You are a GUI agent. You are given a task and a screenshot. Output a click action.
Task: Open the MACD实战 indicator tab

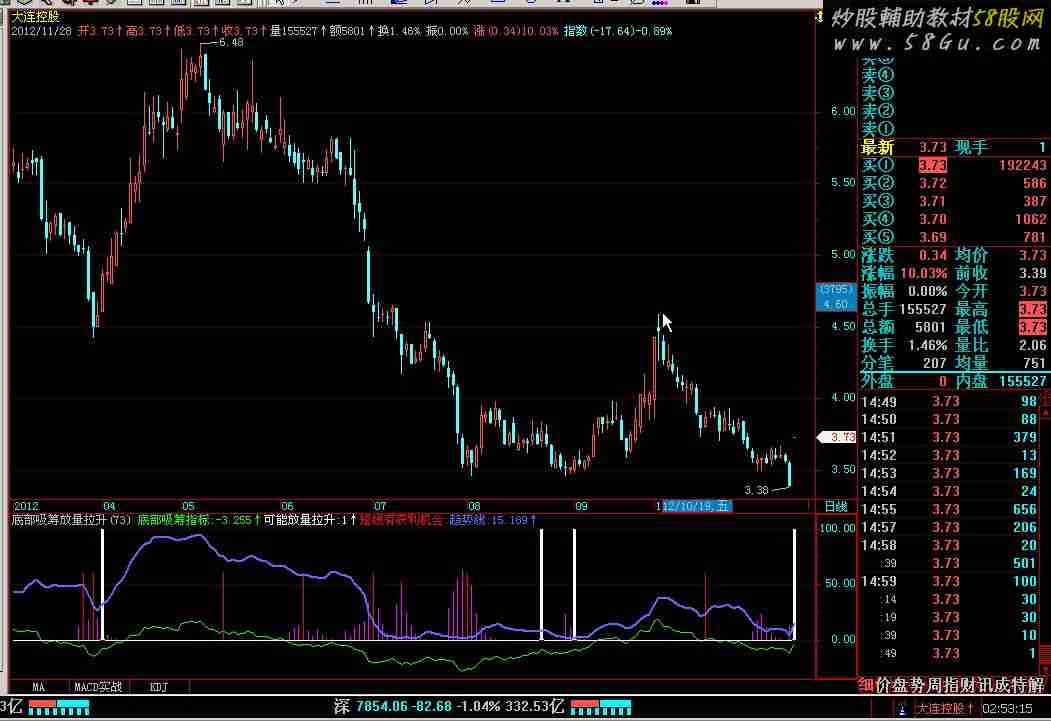point(98,687)
